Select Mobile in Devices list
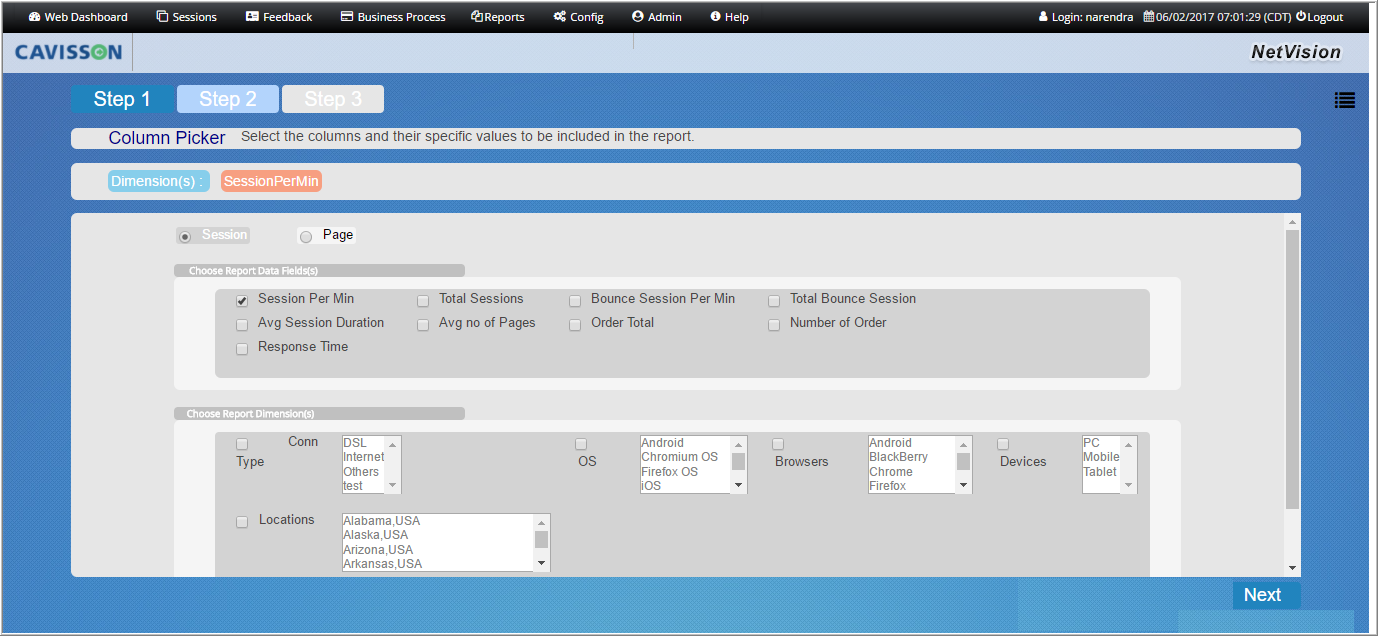The image size is (1378, 636). (1102, 457)
